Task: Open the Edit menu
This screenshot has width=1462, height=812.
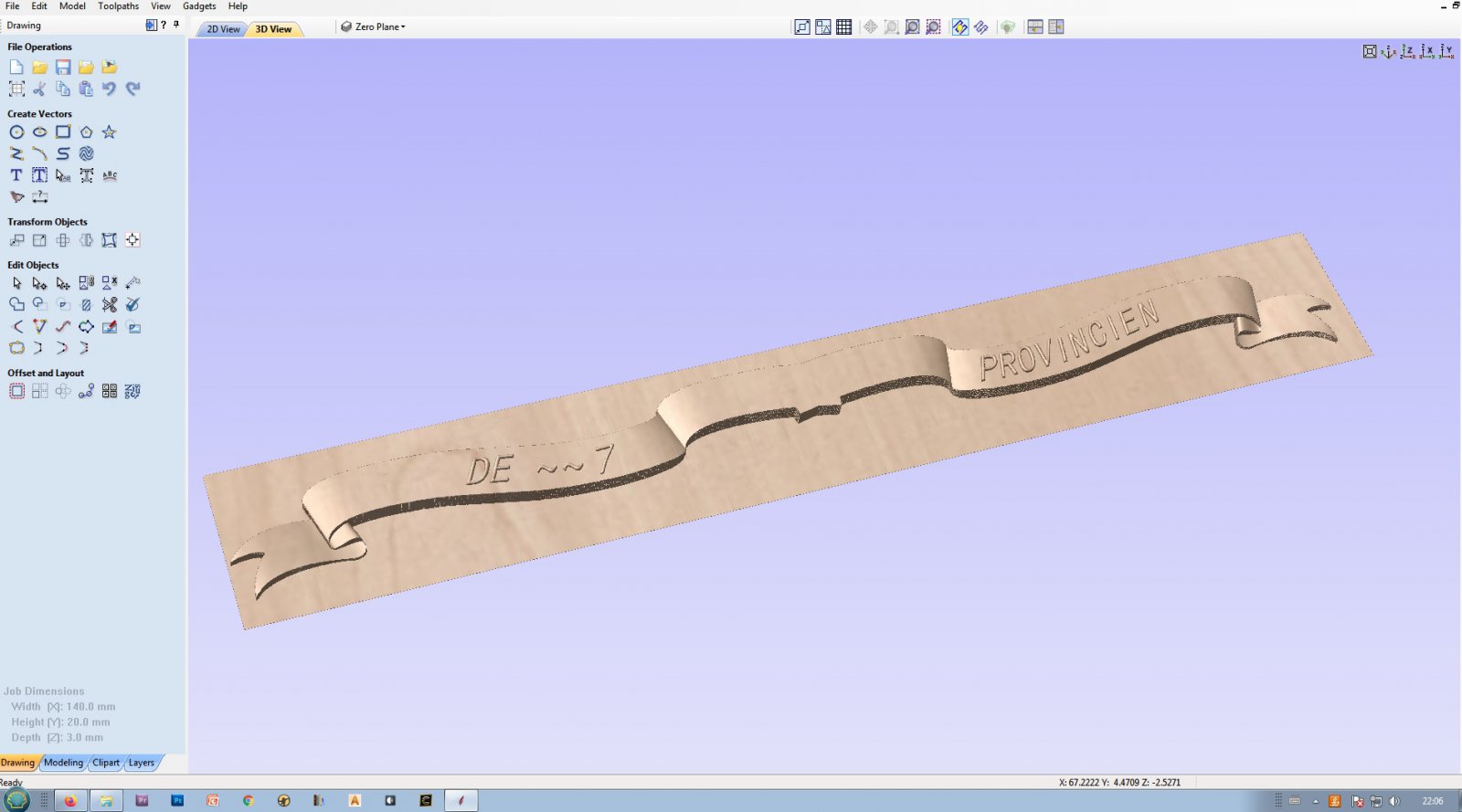Action: tap(39, 5)
